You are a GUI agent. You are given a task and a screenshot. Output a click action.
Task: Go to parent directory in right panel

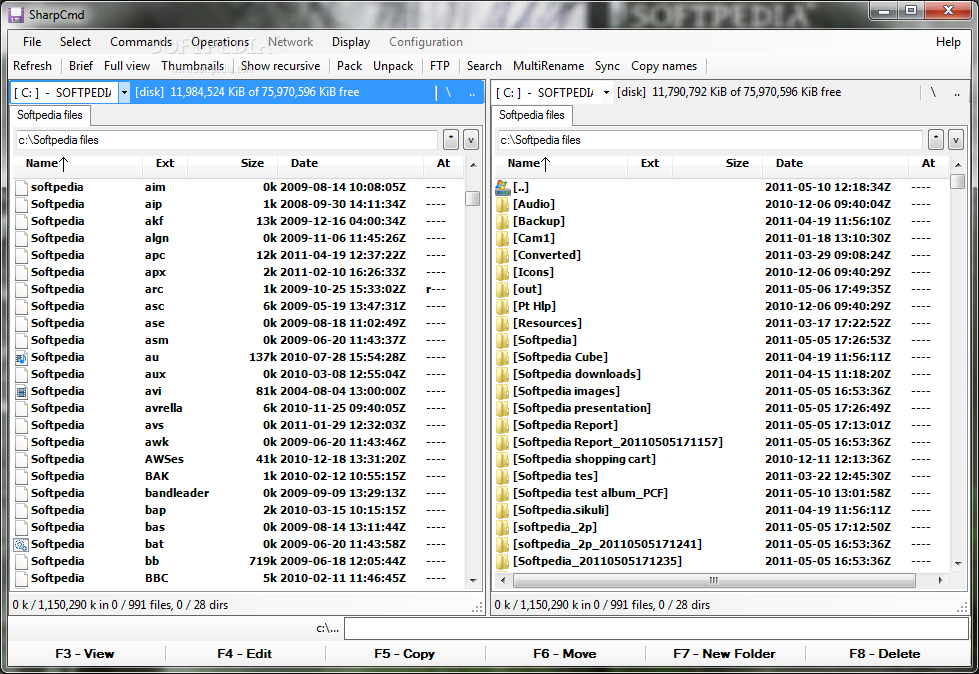click(x=957, y=94)
